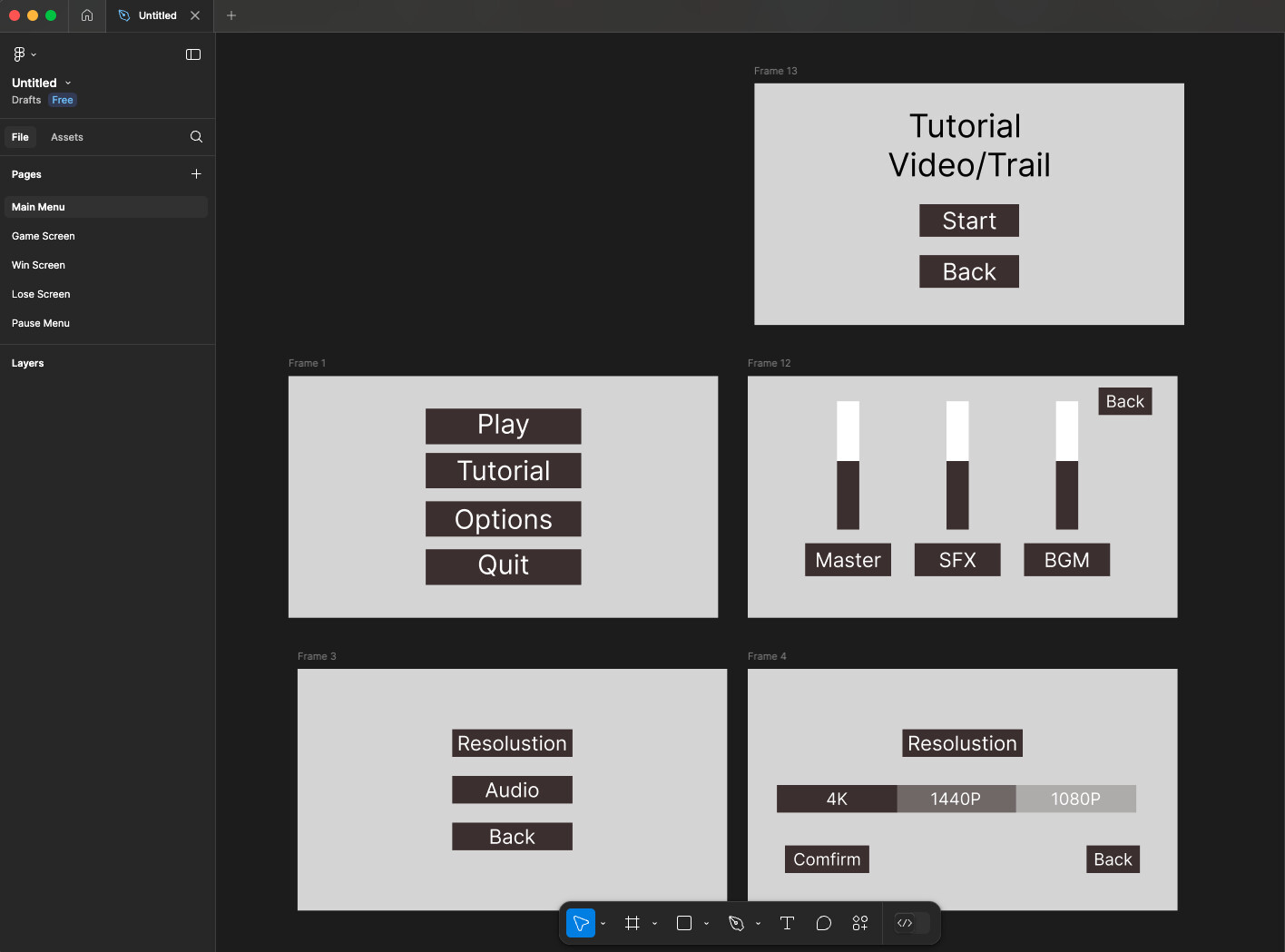Click the Quit button in Frame 1
The width and height of the screenshot is (1285, 952).
click(x=504, y=566)
